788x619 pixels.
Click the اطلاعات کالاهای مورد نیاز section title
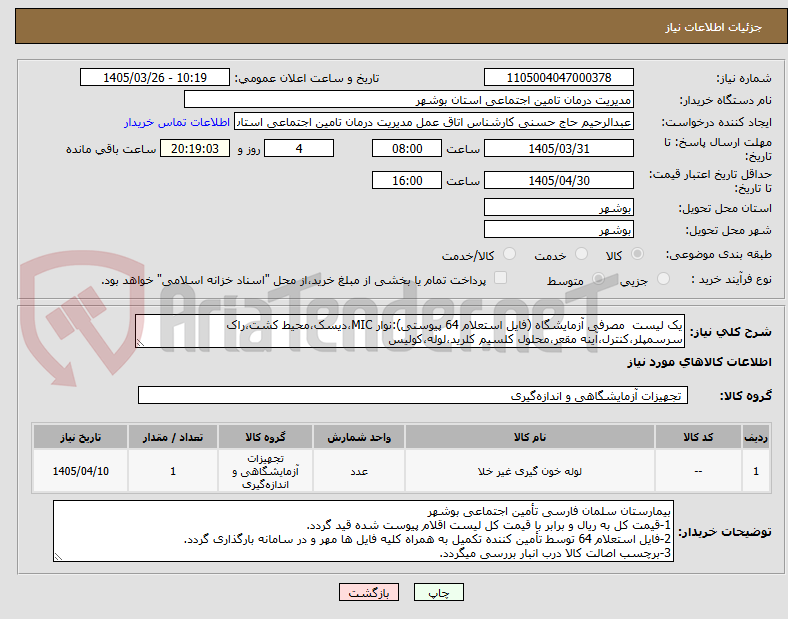coord(699,362)
